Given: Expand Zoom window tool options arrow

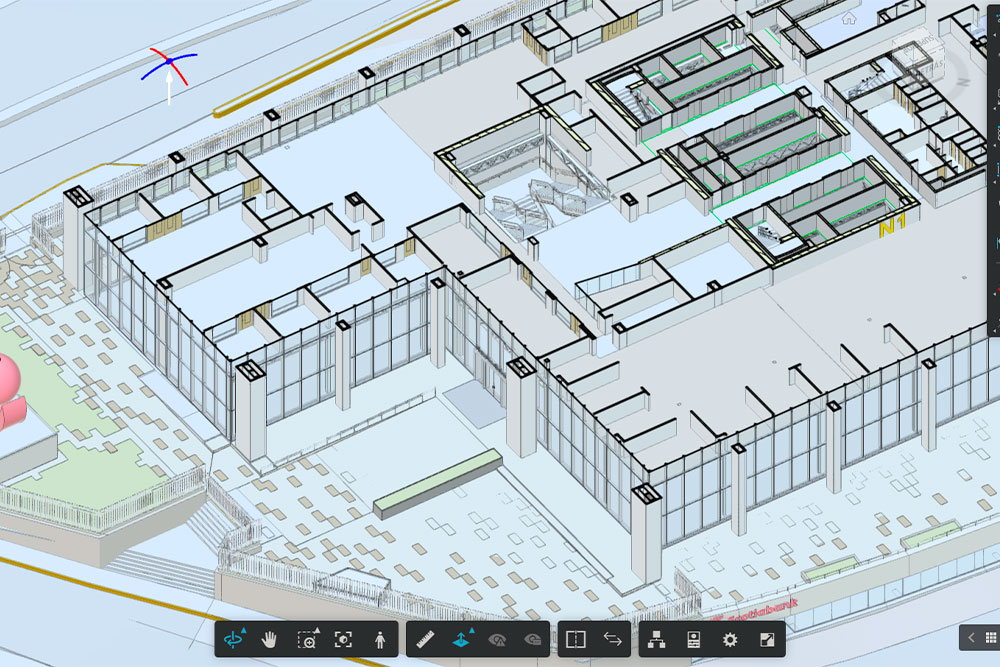Looking at the screenshot, I should (316, 632).
